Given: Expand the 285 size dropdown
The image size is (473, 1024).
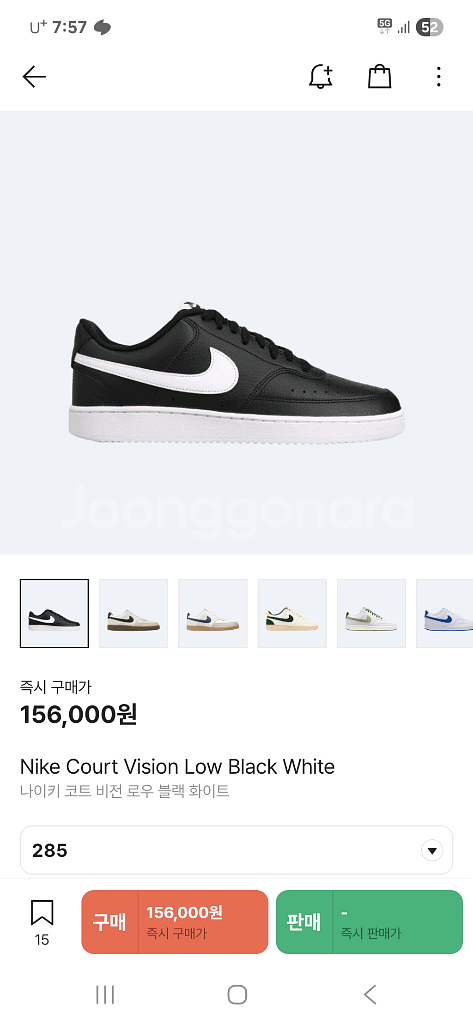Looking at the screenshot, I should click(236, 850).
